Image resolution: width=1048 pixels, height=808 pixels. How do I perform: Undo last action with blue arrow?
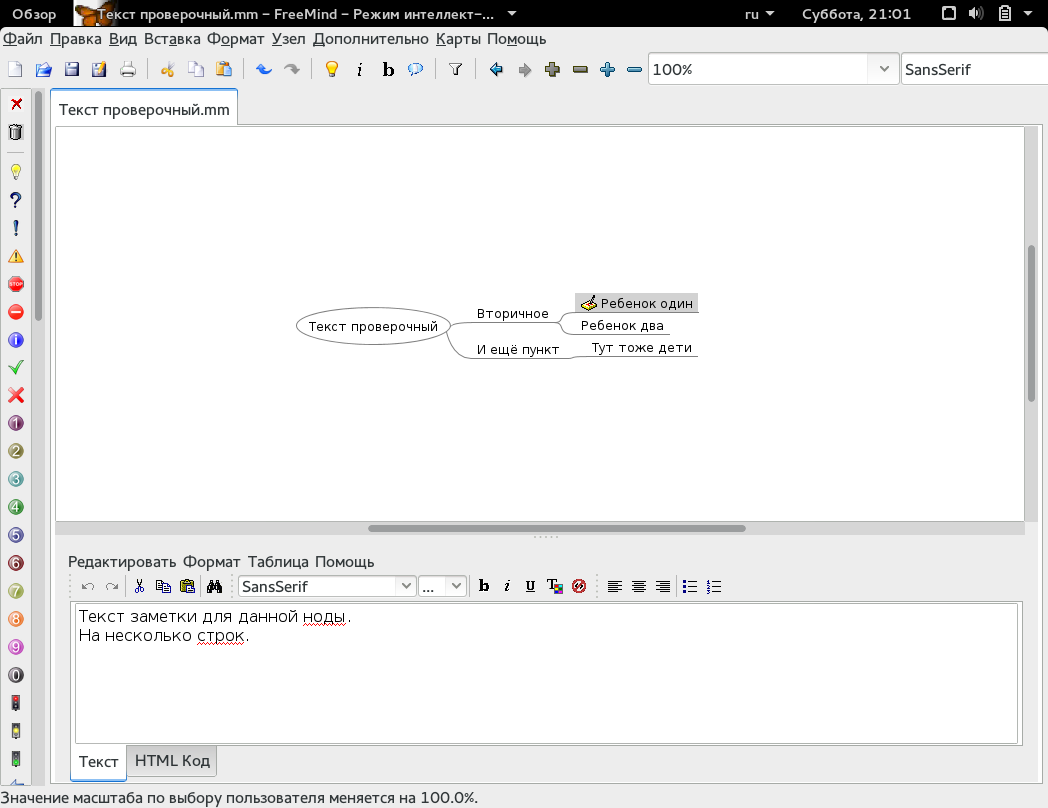coord(264,69)
